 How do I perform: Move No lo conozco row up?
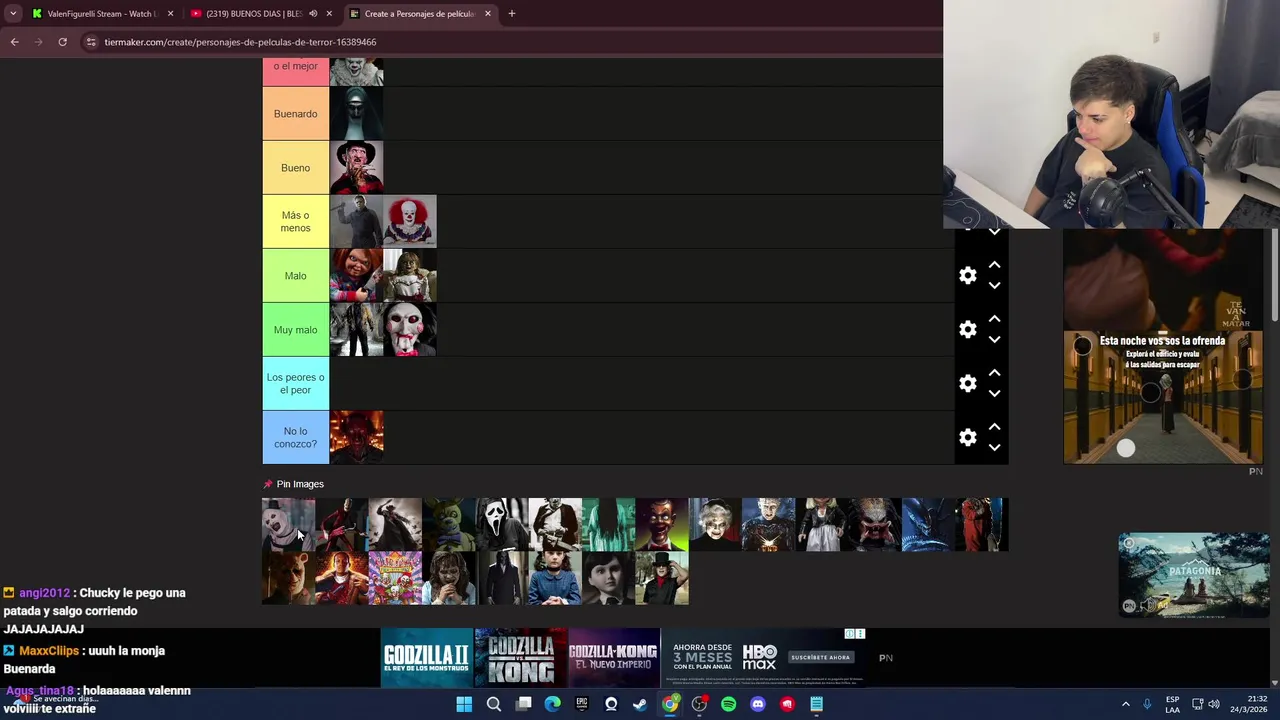(x=994, y=427)
